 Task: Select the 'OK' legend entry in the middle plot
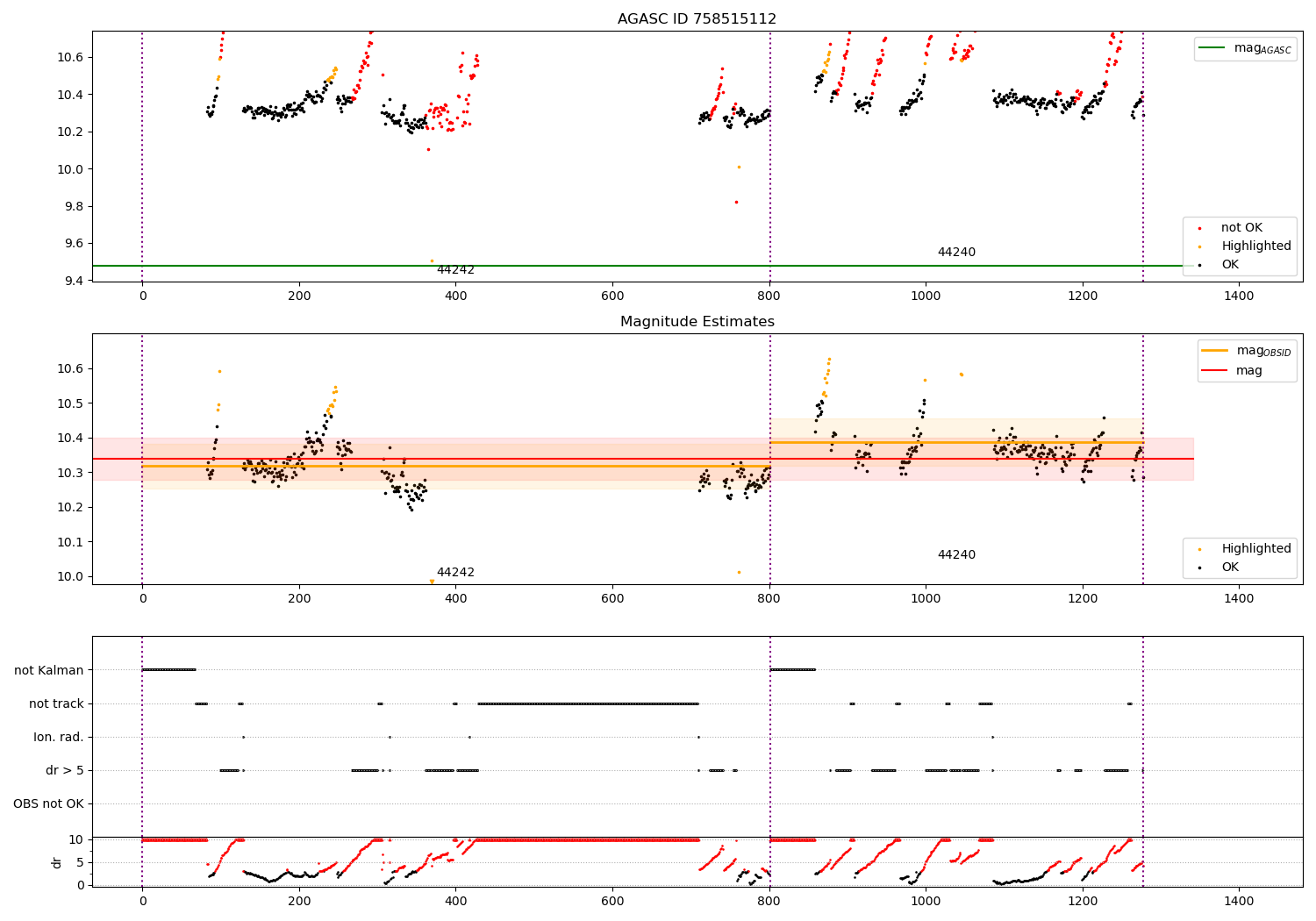pyautogui.click(x=1229, y=568)
